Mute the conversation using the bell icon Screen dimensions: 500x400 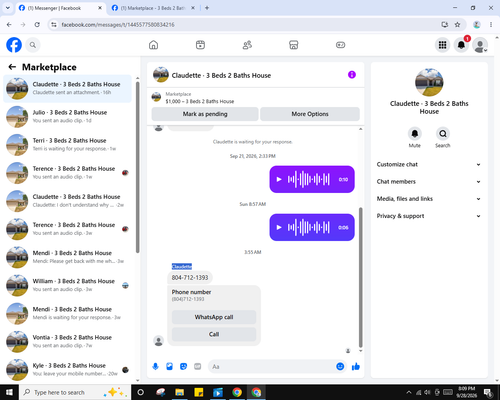(x=415, y=134)
